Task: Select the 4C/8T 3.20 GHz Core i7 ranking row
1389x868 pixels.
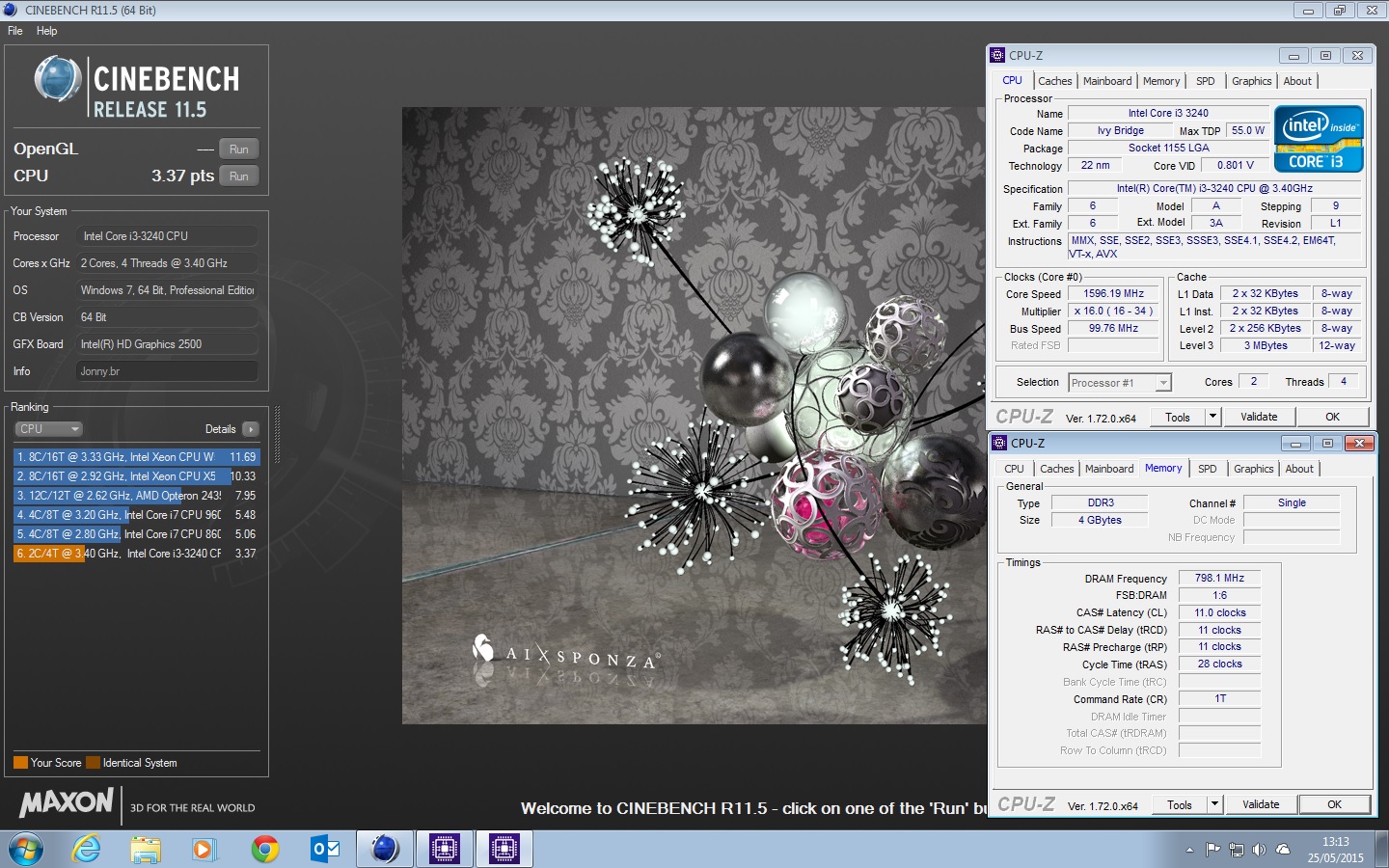Action: (x=136, y=515)
